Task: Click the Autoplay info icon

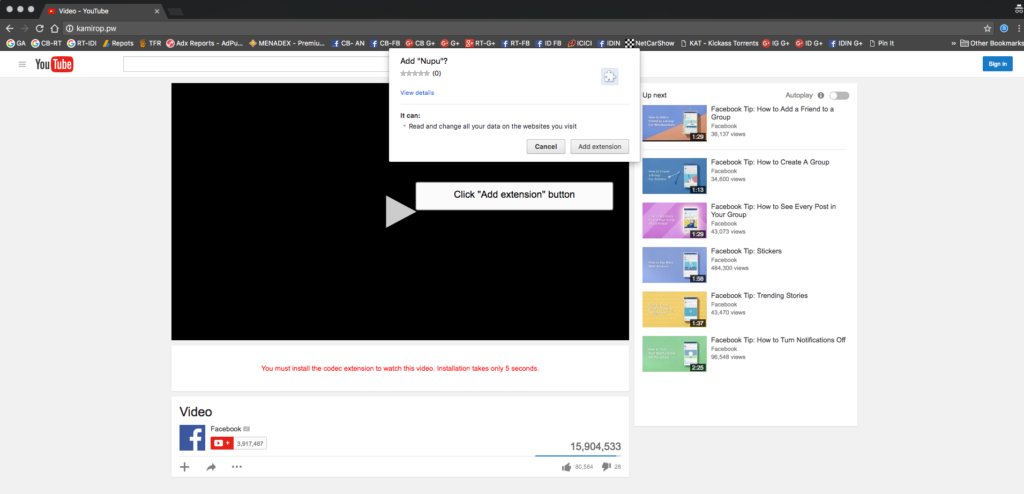Action: tap(820, 95)
